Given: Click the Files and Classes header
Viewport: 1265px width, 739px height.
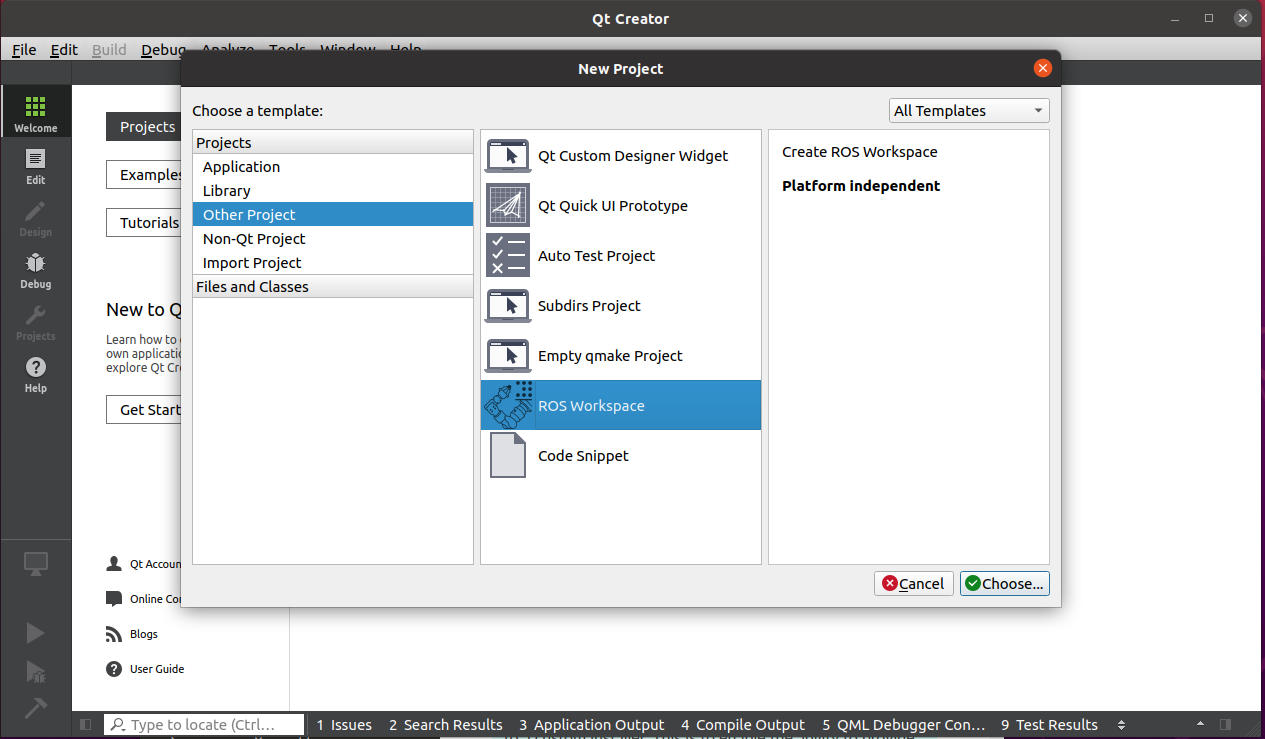Looking at the screenshot, I should (333, 287).
